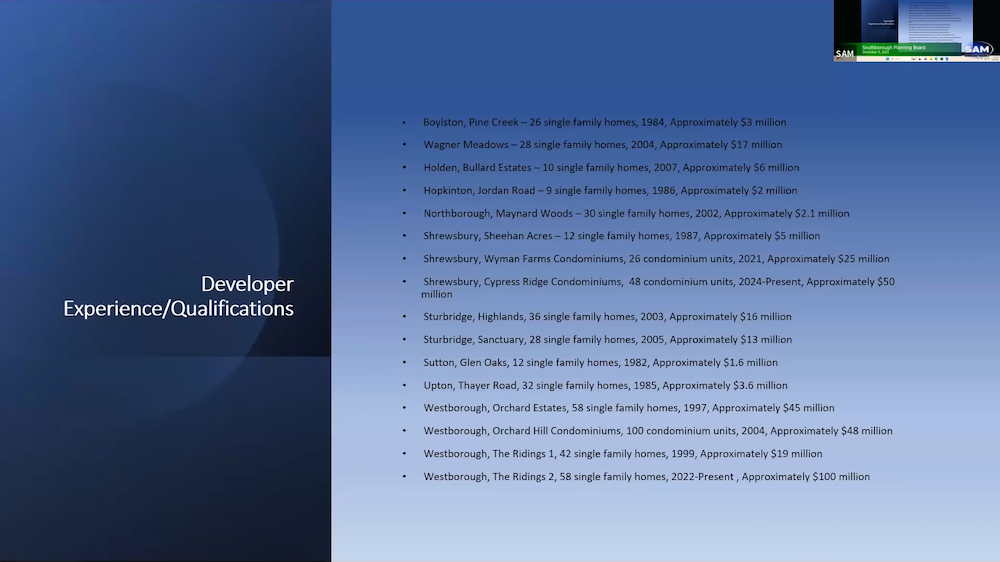This screenshot has height=562, width=1000.
Task: Click the Sturbridge, Sanctuary line
Action: (x=607, y=340)
